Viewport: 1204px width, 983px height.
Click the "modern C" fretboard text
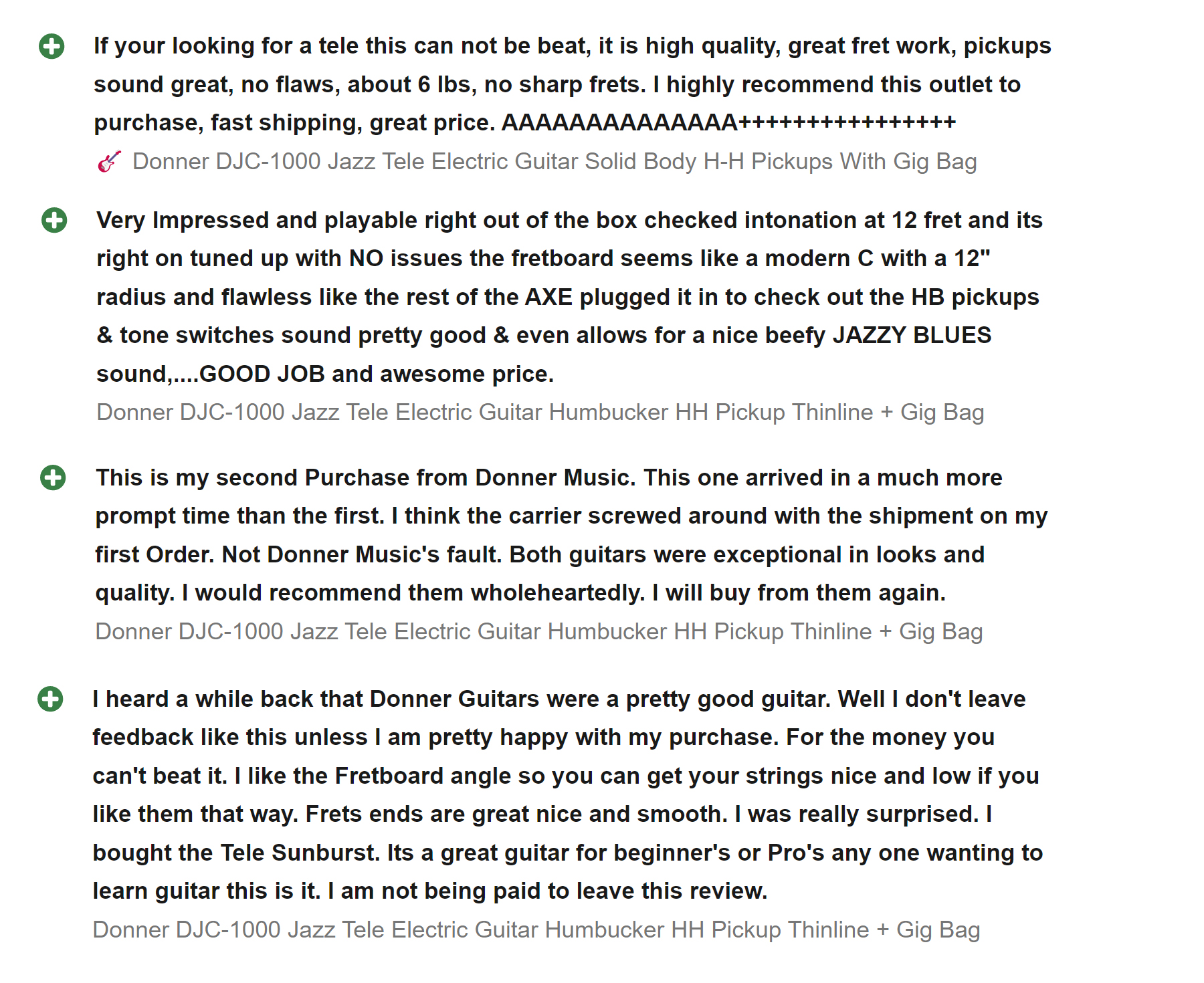click(x=819, y=259)
